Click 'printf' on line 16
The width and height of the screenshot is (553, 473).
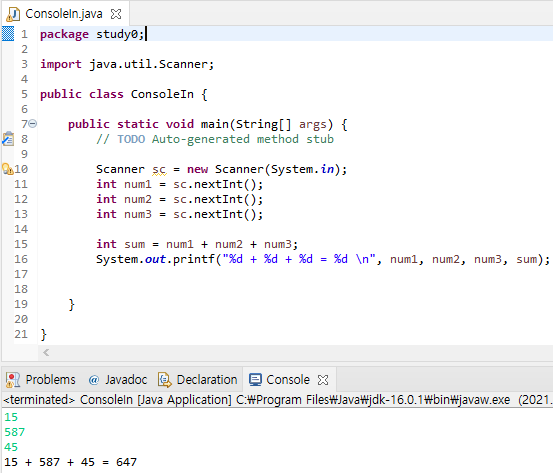pos(194,259)
